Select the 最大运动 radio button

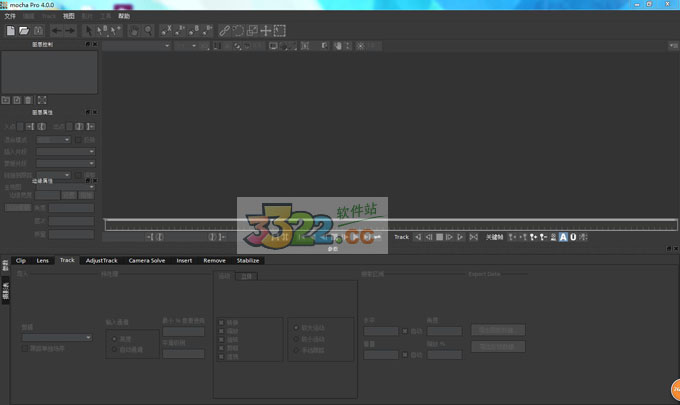click(x=295, y=327)
